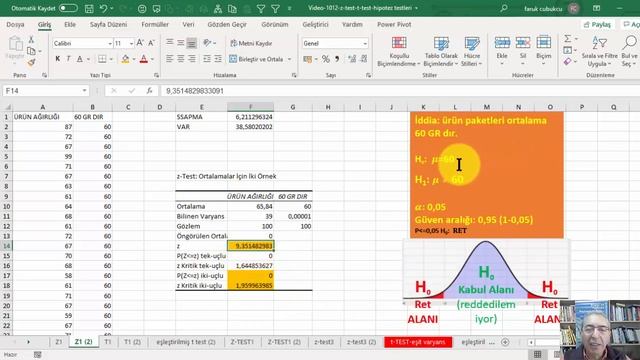Screen dimensions: 640x360
Task: Open Hücre Stilleri gallery
Action: (x=471, y=52)
